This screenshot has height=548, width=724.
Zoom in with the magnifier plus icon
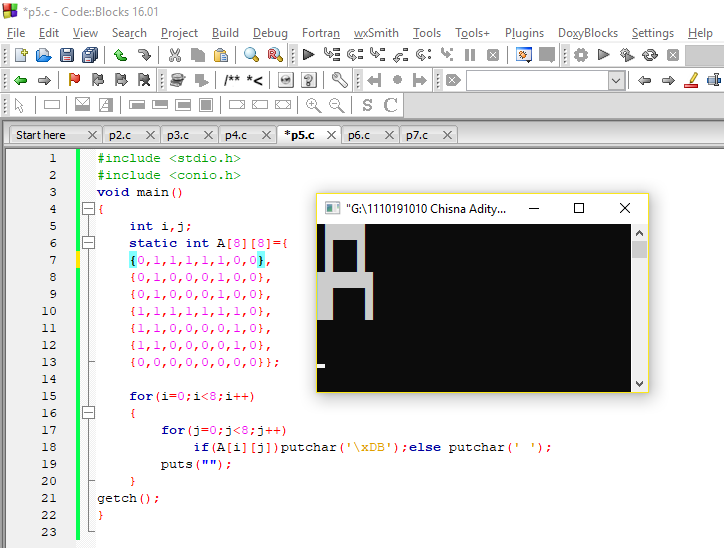[x=314, y=105]
